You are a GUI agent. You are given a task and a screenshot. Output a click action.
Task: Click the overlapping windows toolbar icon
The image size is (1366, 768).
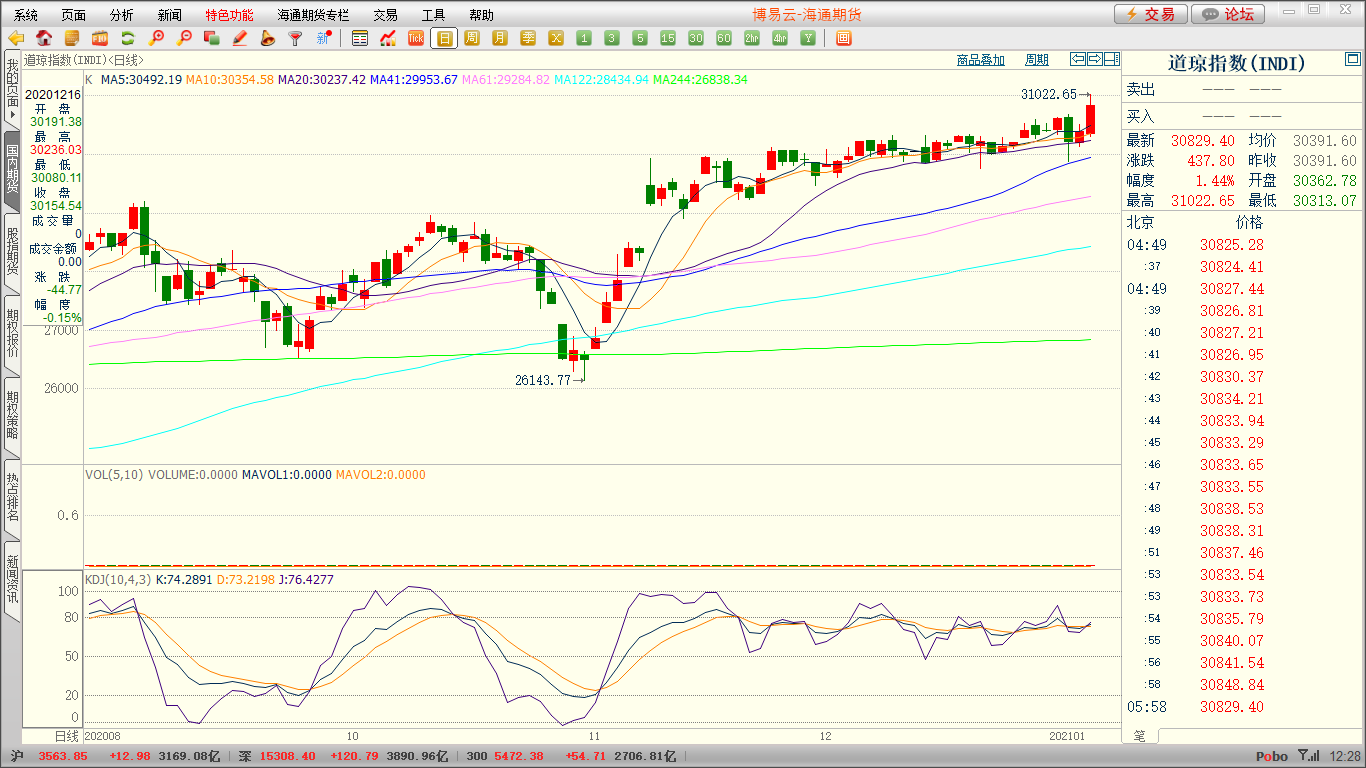point(212,39)
